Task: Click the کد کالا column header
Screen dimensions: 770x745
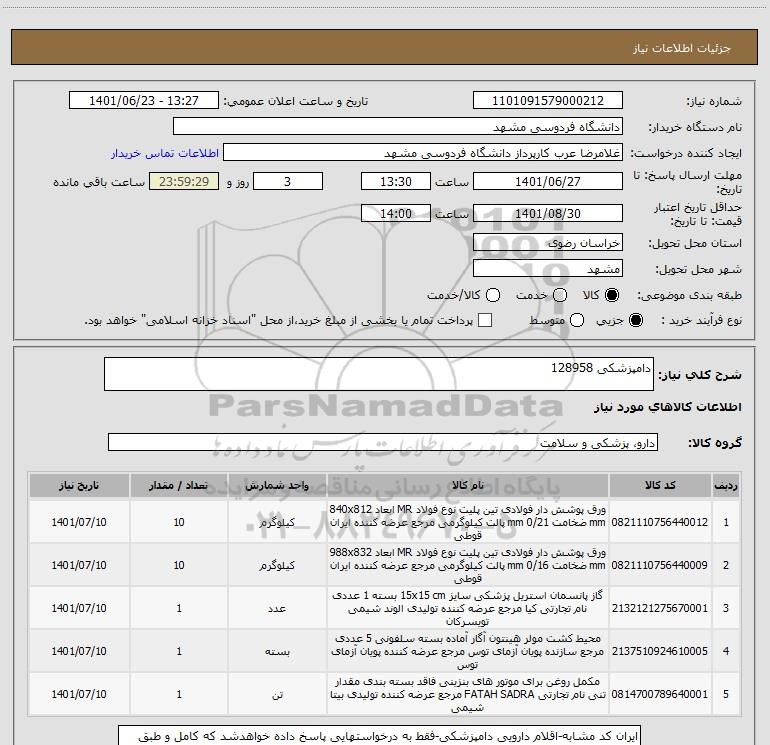Action: (660, 486)
